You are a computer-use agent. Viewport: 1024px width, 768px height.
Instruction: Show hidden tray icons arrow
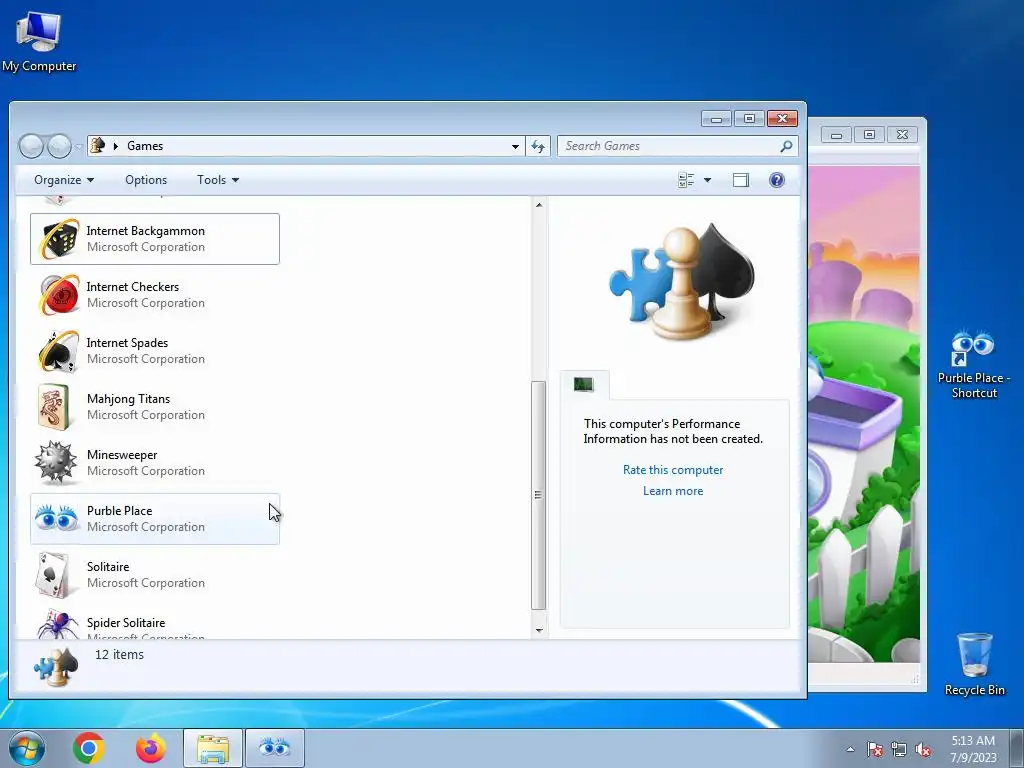[850, 750]
